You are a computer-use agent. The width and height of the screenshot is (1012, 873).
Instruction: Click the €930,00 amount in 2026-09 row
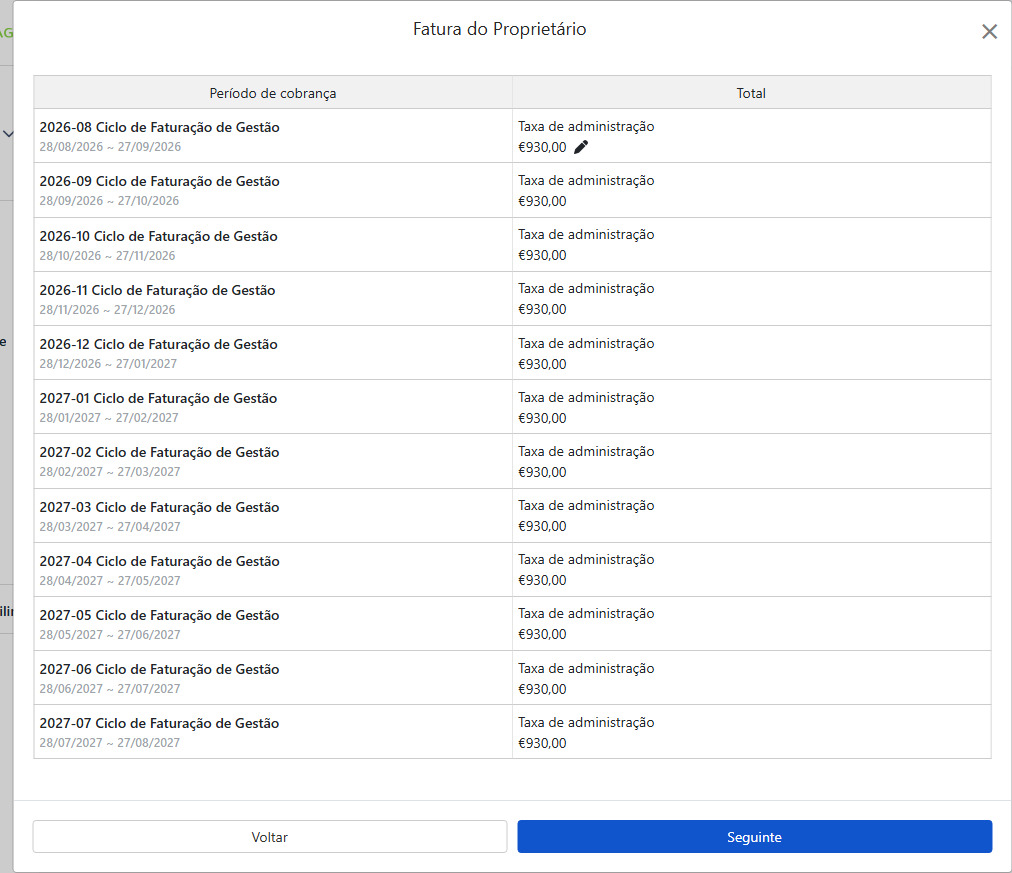click(542, 201)
